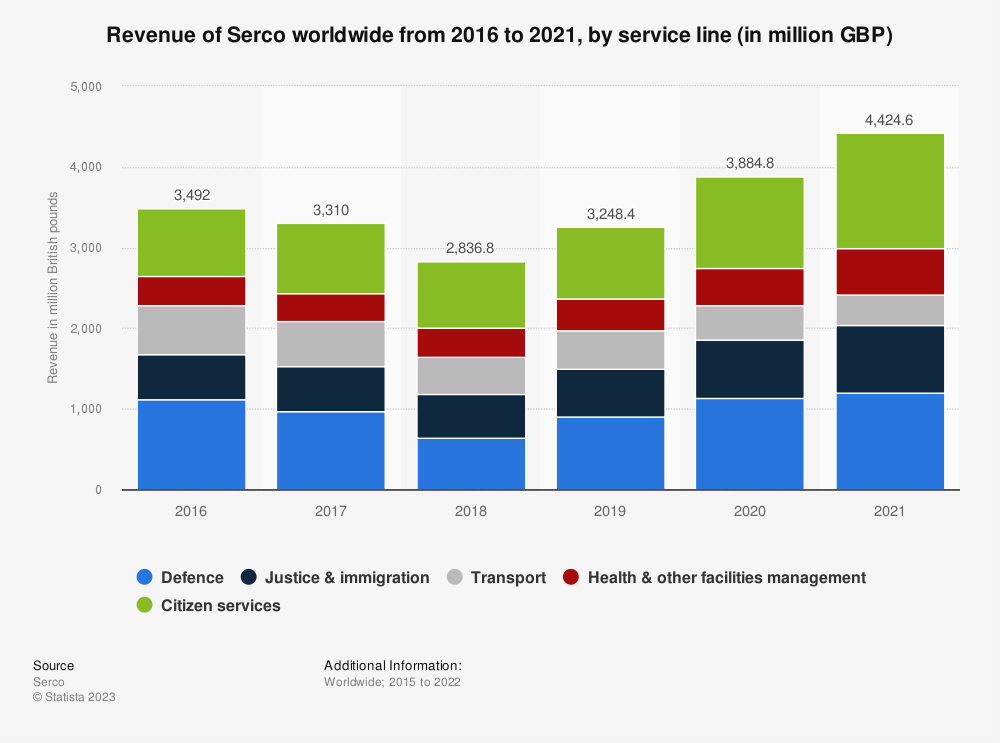Screen dimensions: 1000x743
Task: Click the blue Defence legend dot
Action: pyautogui.click(x=145, y=577)
